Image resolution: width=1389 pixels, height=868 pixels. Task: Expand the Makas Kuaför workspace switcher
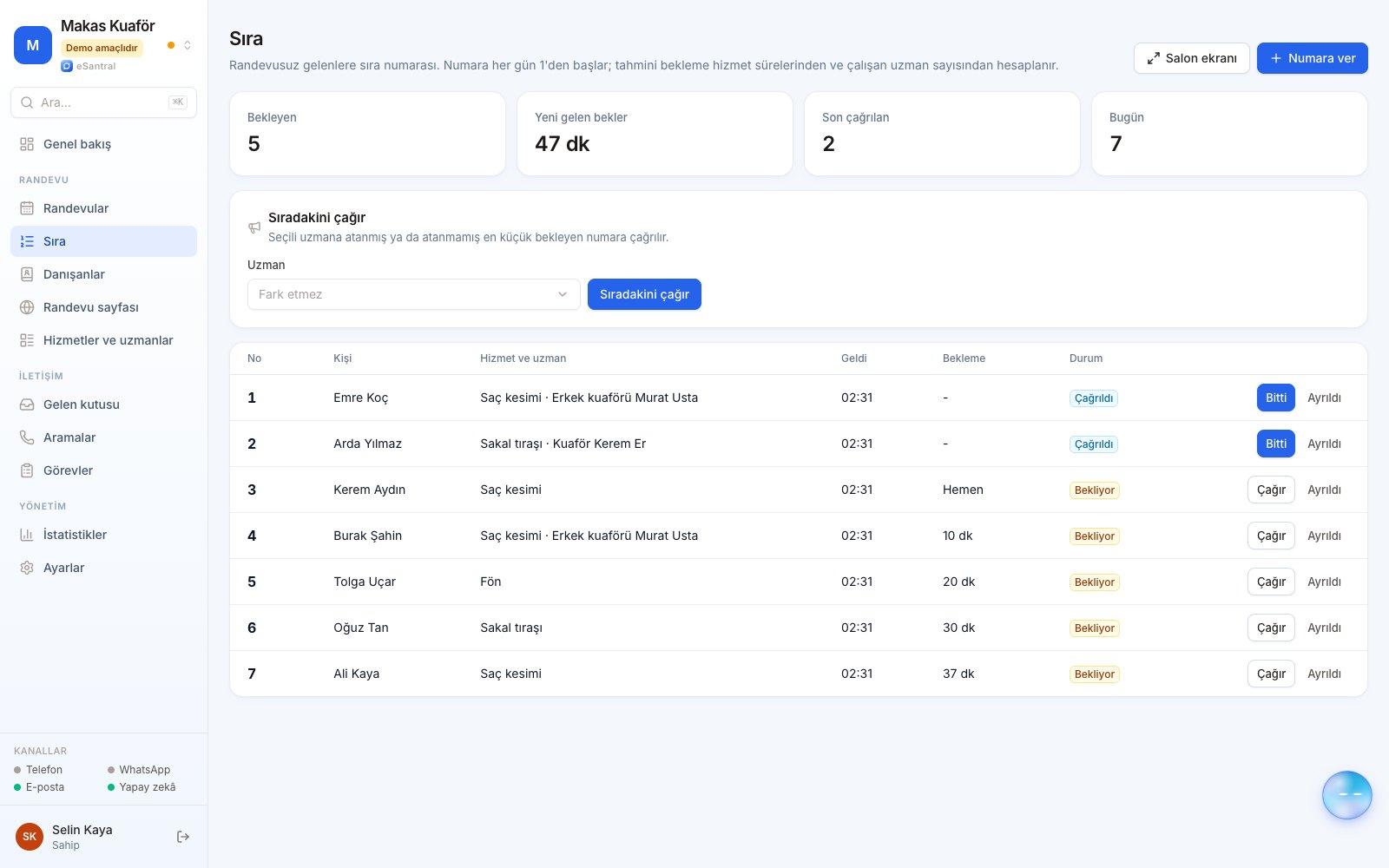point(187,45)
